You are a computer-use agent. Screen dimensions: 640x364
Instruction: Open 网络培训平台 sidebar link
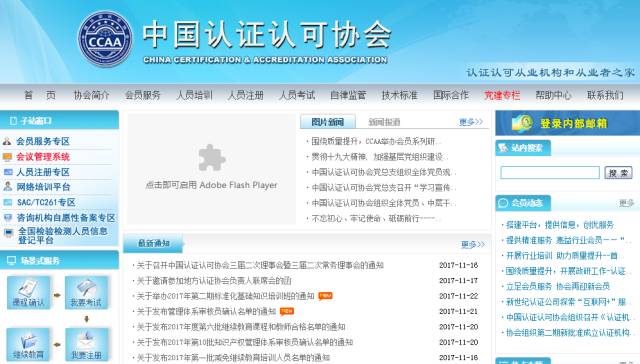pyautogui.click(x=43, y=187)
